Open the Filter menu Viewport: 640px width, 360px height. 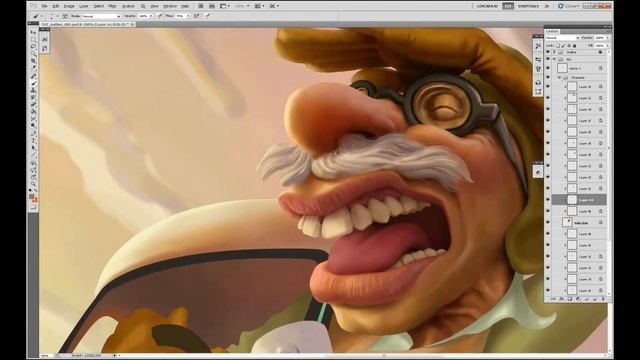[x=113, y=6]
